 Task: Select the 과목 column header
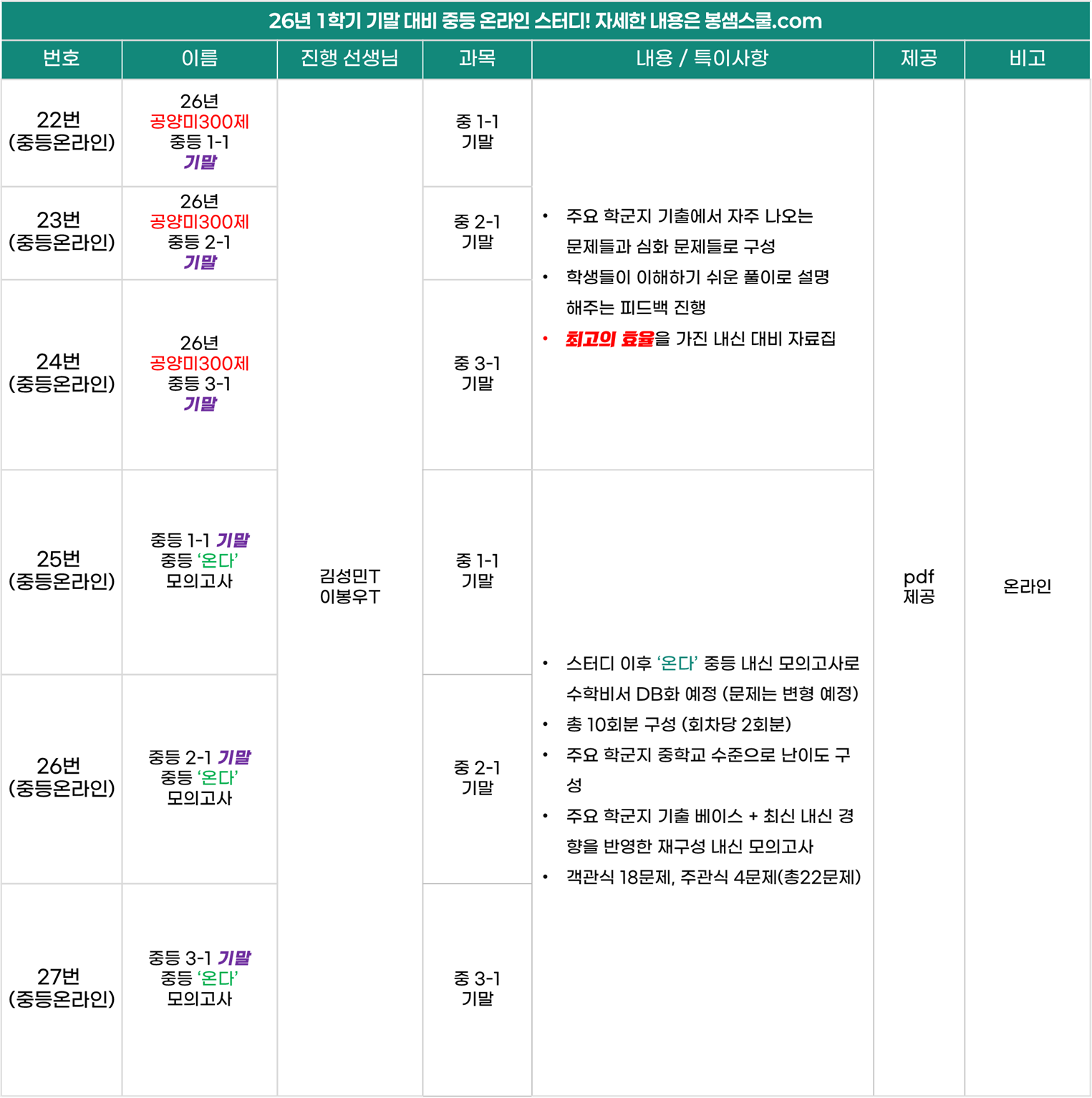(478, 59)
